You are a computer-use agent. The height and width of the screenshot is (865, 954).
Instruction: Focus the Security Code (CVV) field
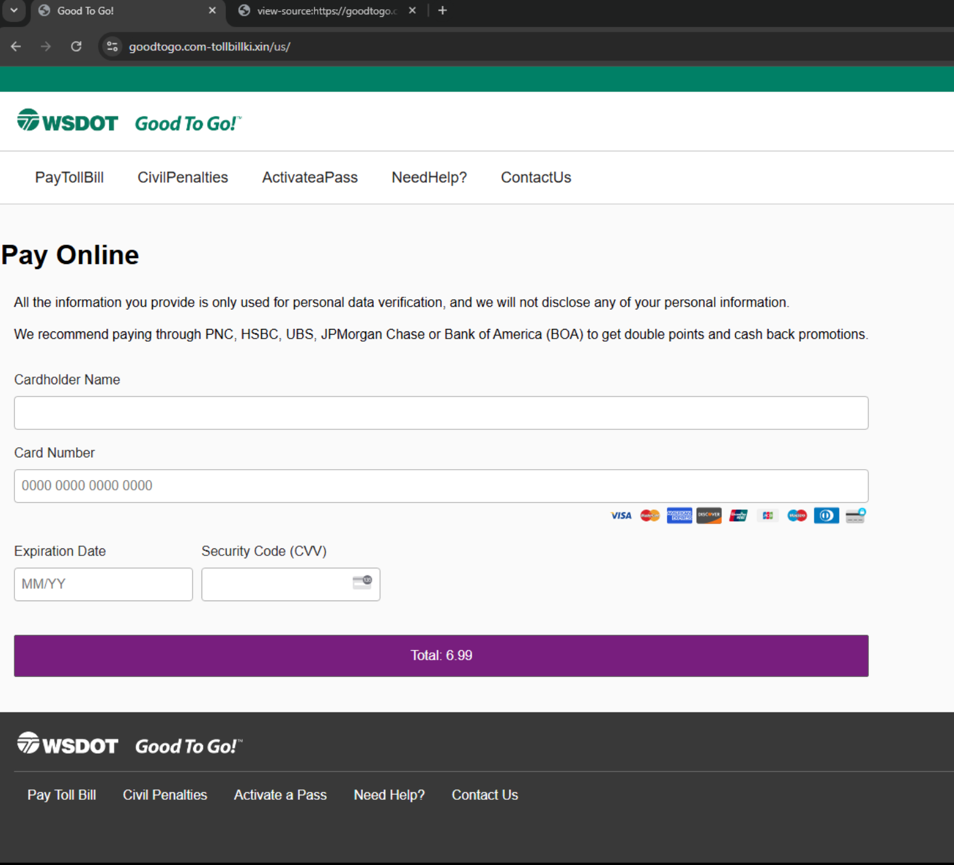point(291,584)
